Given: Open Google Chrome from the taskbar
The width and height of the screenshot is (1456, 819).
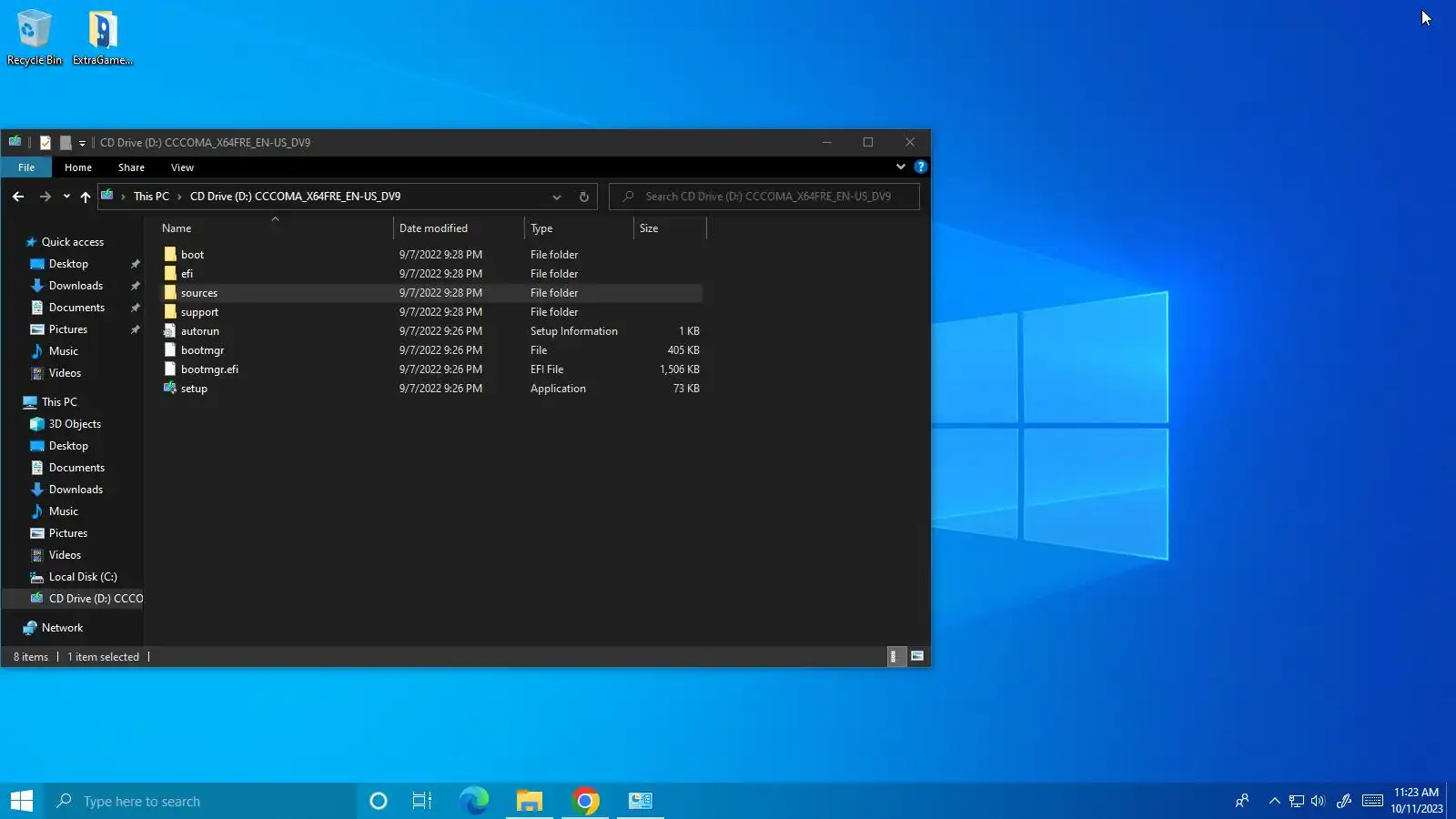Looking at the screenshot, I should tap(586, 801).
